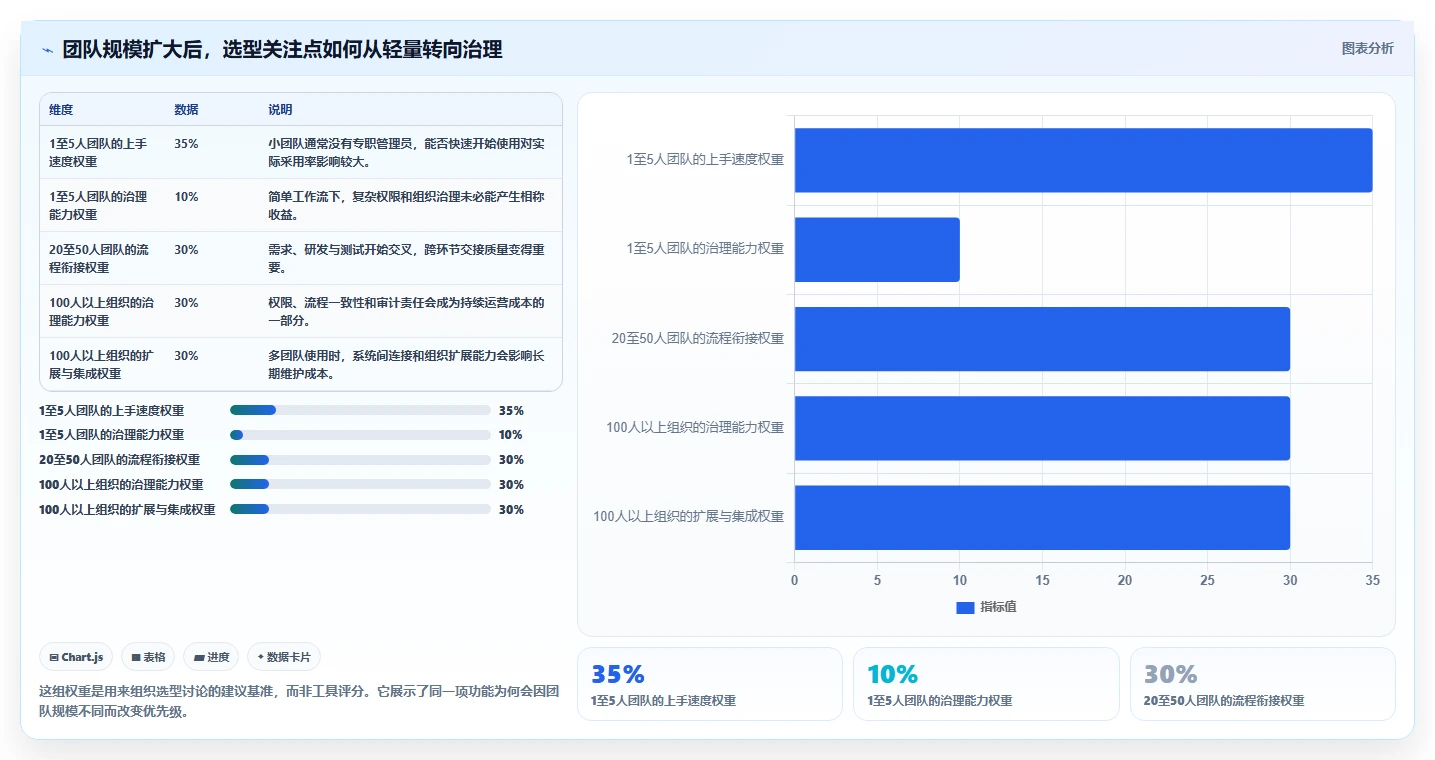
Task: Click the chart bar for 100人以上组织的扩展与集成权重
Action: [x=1042, y=517]
